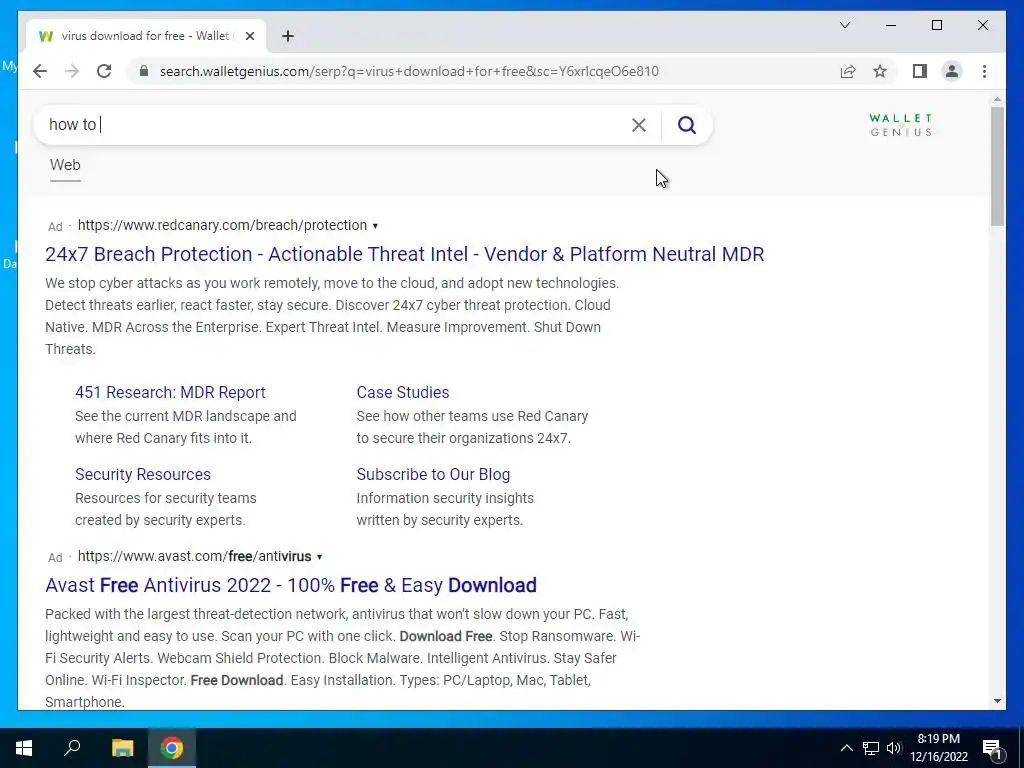Open Security Resources link
The height and width of the screenshot is (768, 1024).
[x=143, y=475]
